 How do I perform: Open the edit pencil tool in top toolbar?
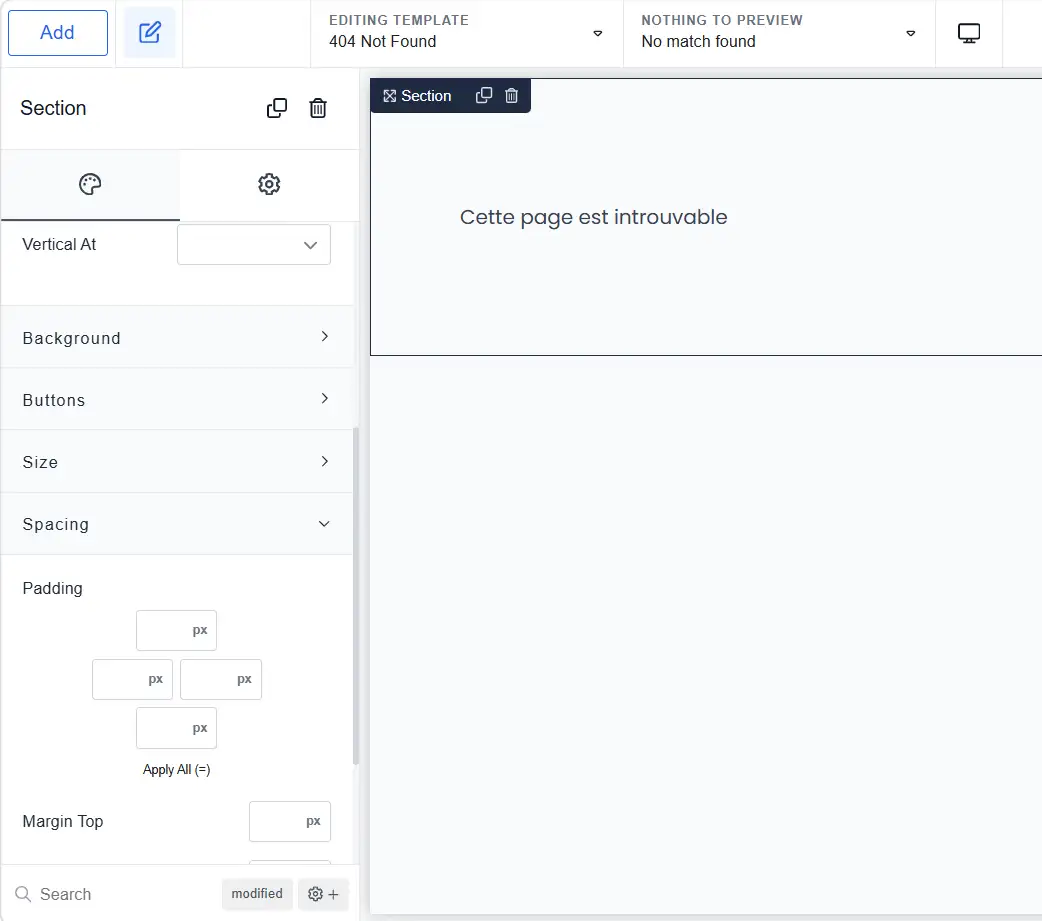click(x=150, y=33)
